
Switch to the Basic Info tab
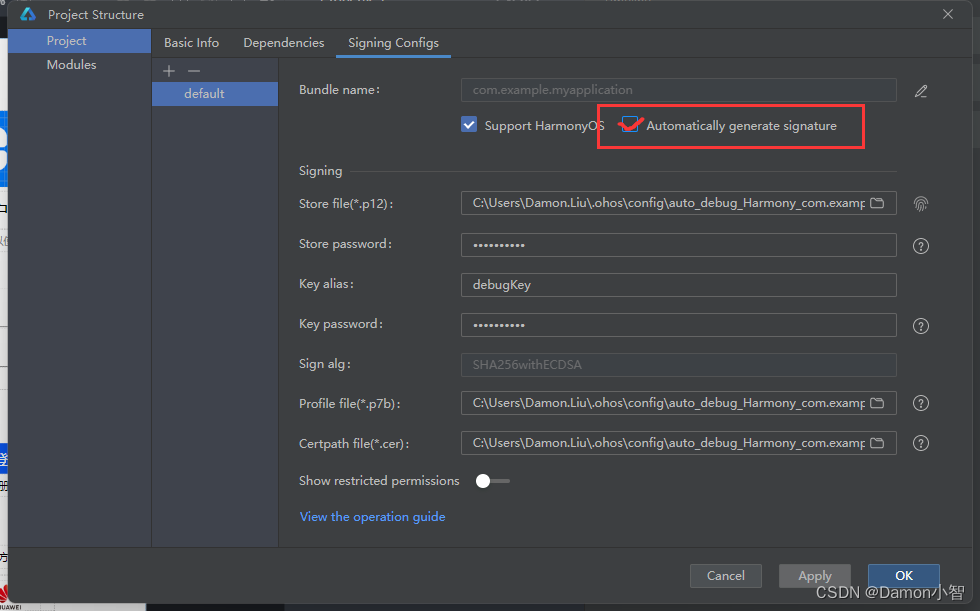[x=191, y=42]
